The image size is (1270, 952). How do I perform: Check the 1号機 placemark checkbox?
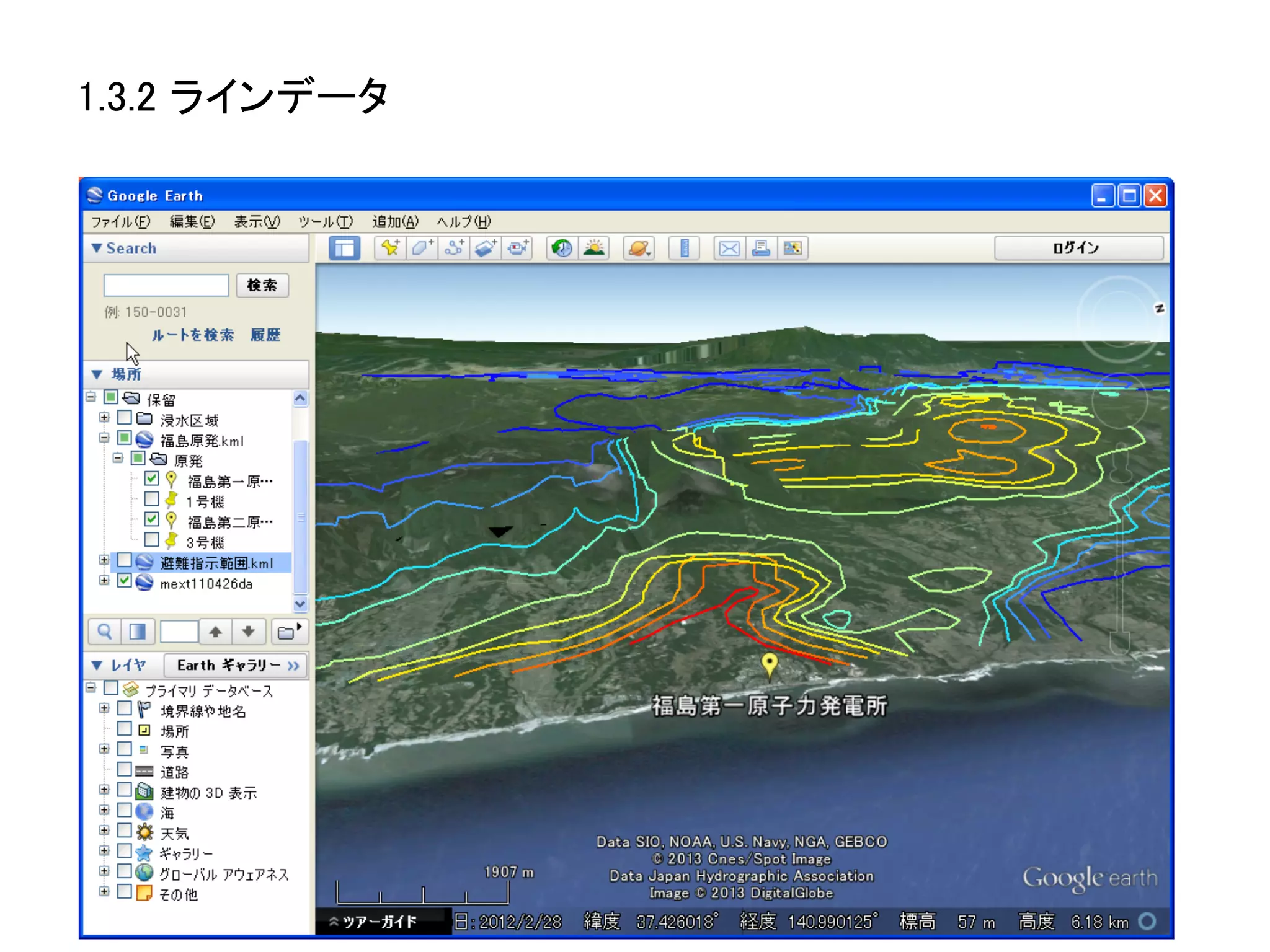(x=151, y=499)
